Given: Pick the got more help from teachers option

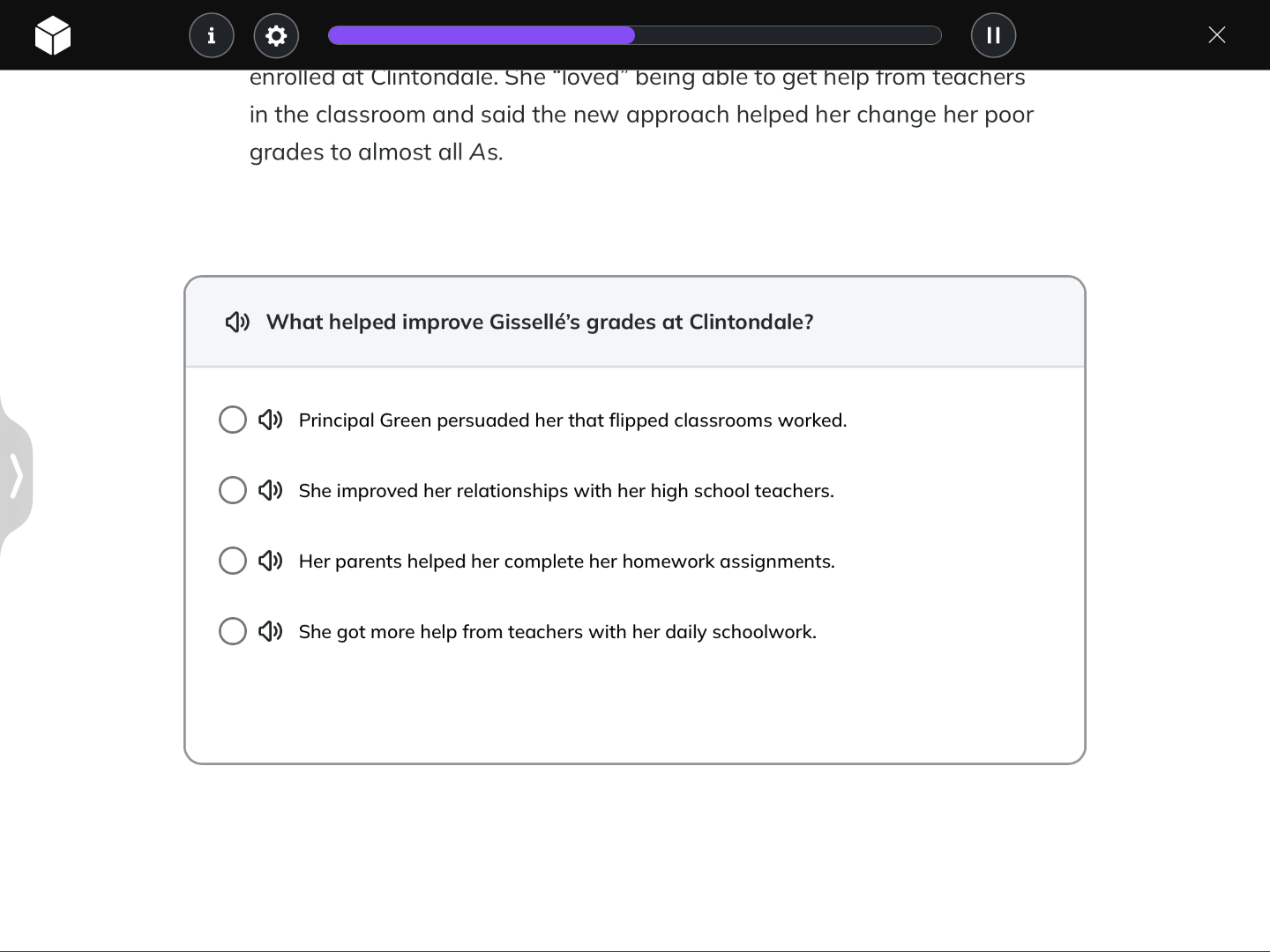Looking at the screenshot, I should click(233, 631).
